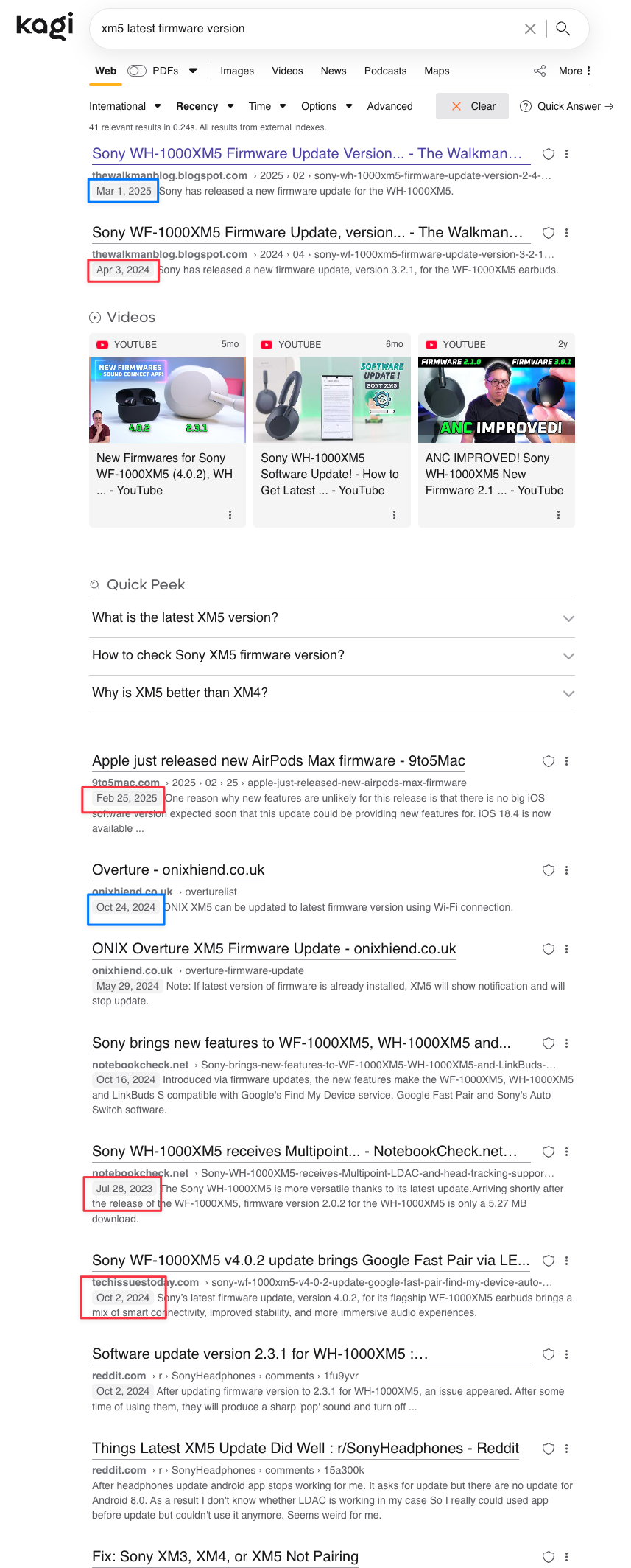
Task: Open options menu on ANC IMPROVED video
Action: pos(558,515)
